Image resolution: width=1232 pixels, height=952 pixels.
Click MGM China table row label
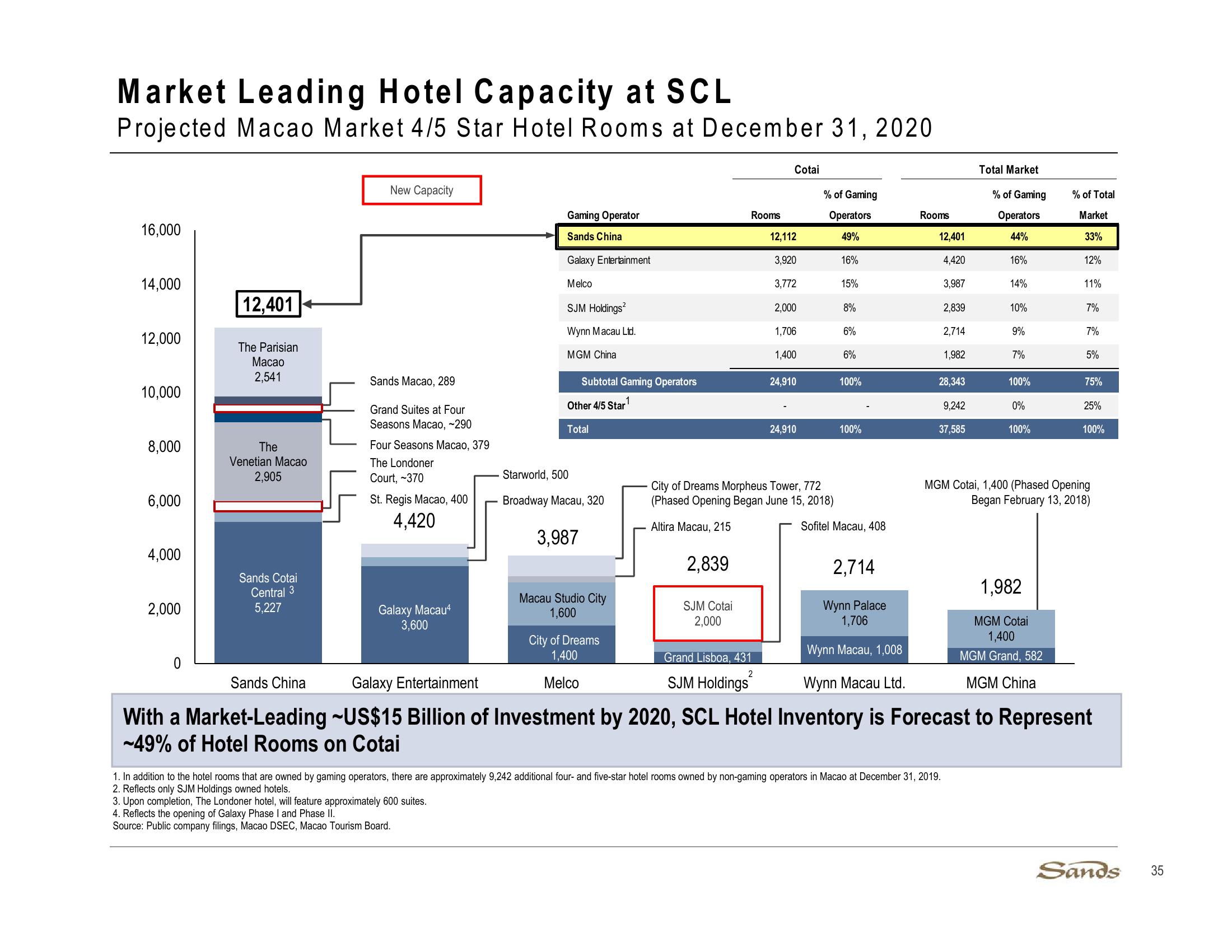(591, 354)
